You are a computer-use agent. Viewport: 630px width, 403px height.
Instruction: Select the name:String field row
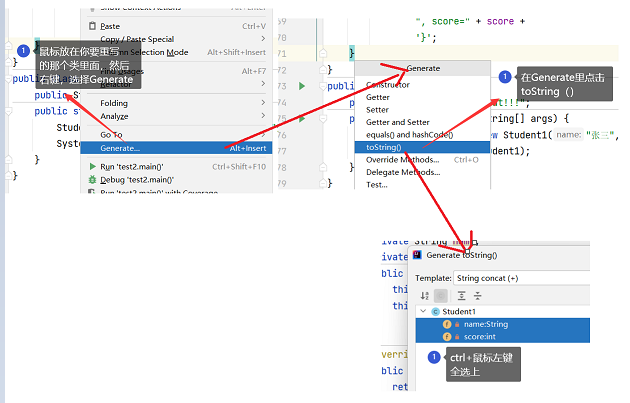pos(503,324)
